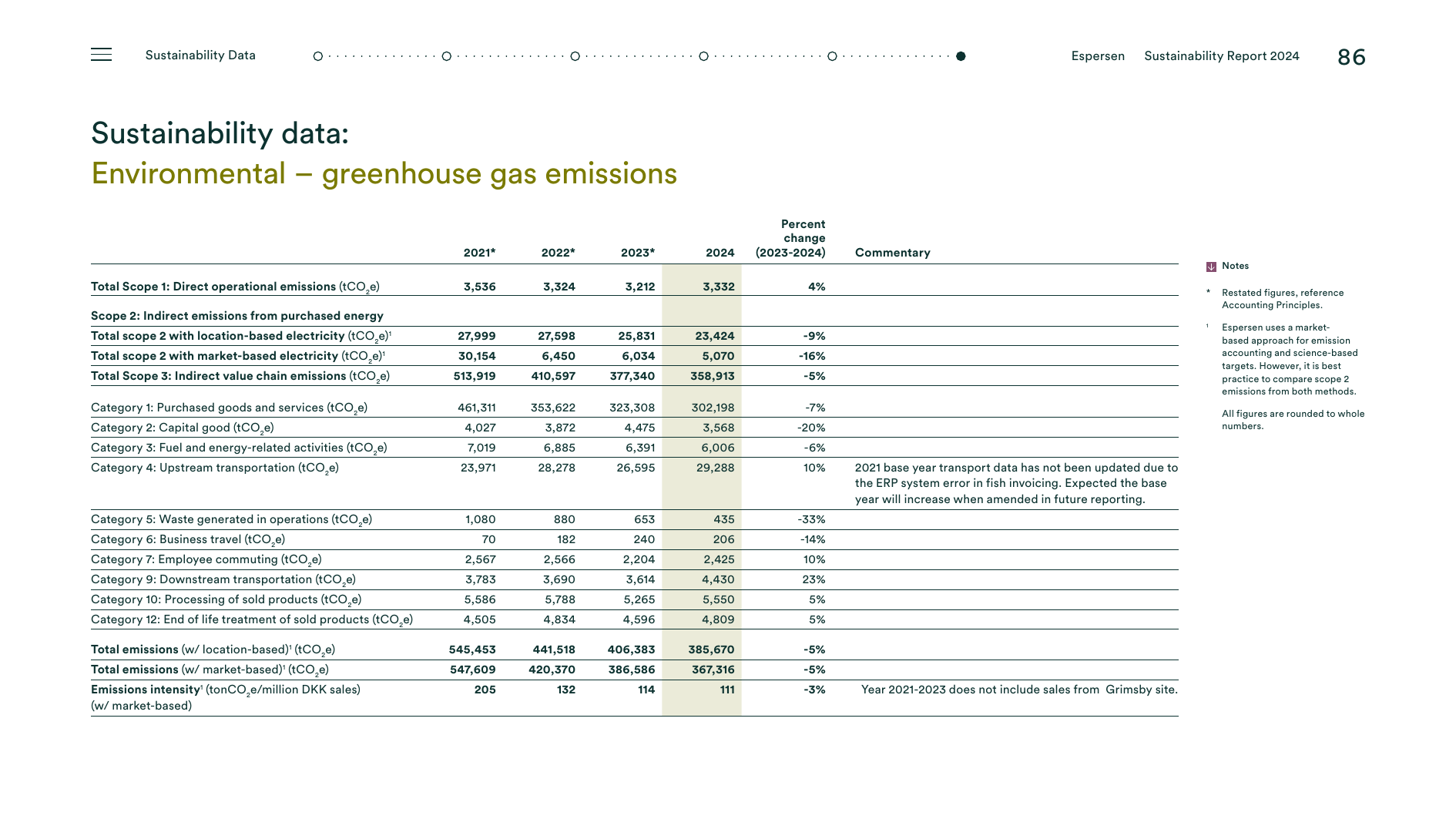Click the Sustainability Data section label
Viewport: 1456px width, 819px height.
click(x=200, y=55)
